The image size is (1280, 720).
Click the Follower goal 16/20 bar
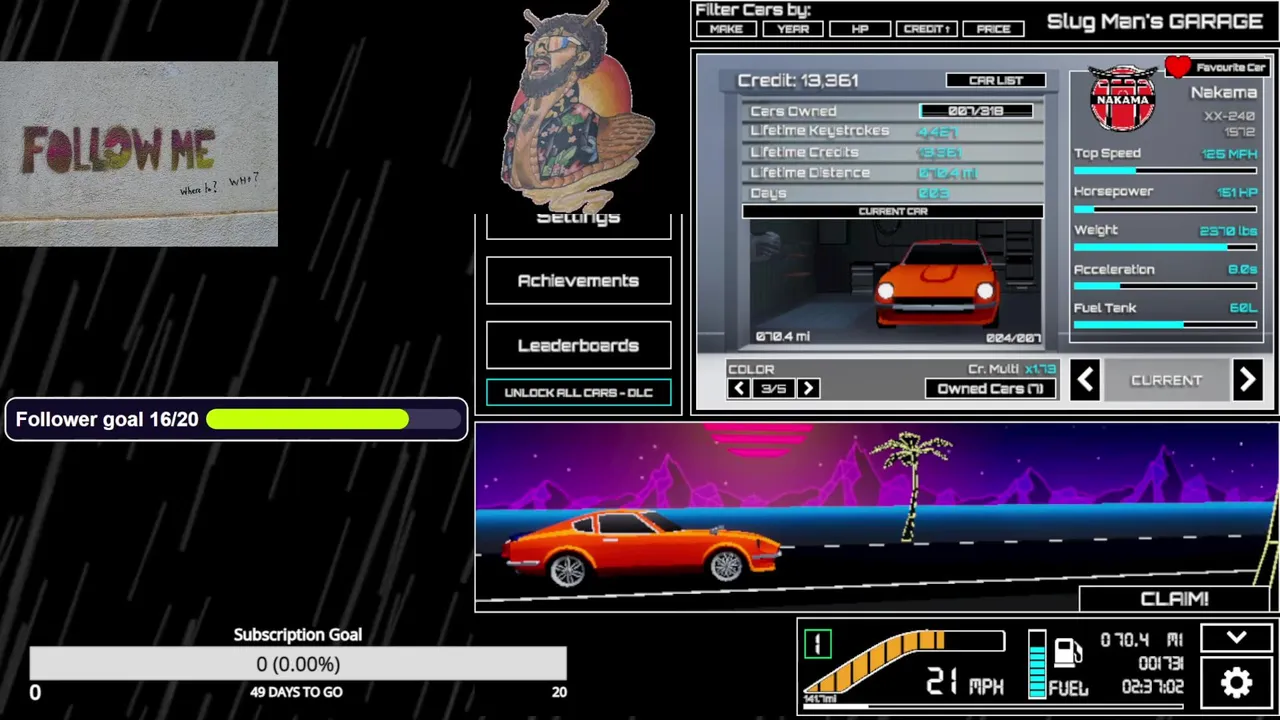(236, 419)
